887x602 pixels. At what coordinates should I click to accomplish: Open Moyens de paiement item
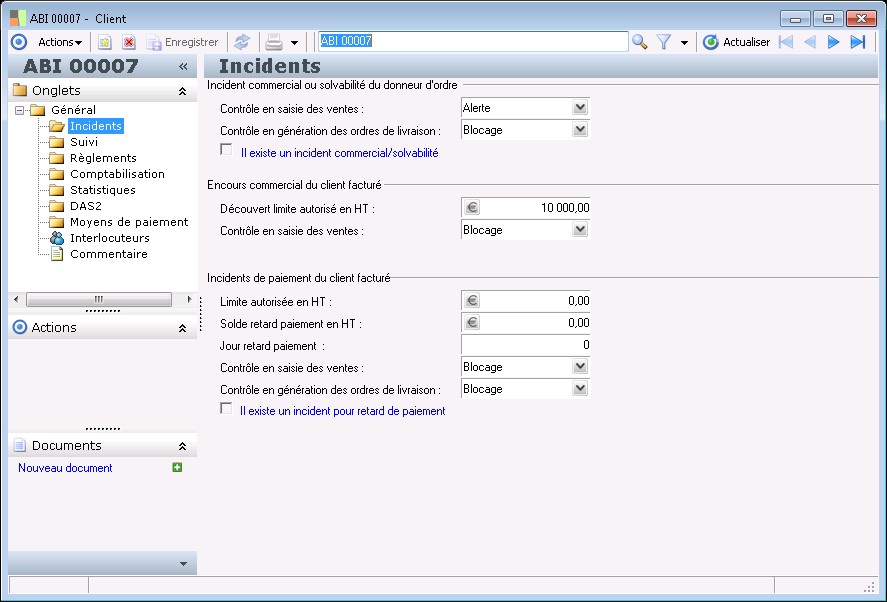(129, 222)
